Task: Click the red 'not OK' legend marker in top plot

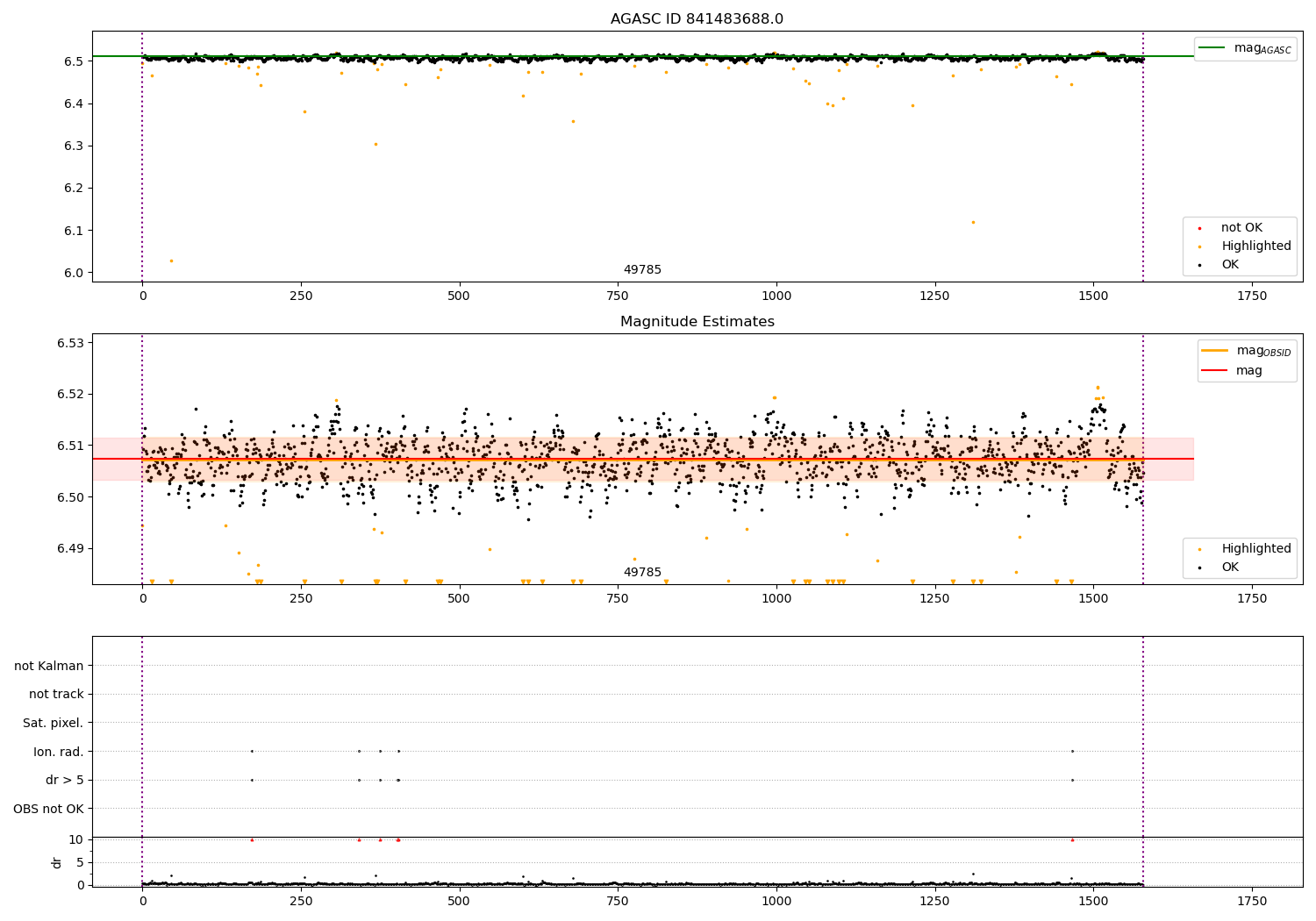Action: [1199, 228]
